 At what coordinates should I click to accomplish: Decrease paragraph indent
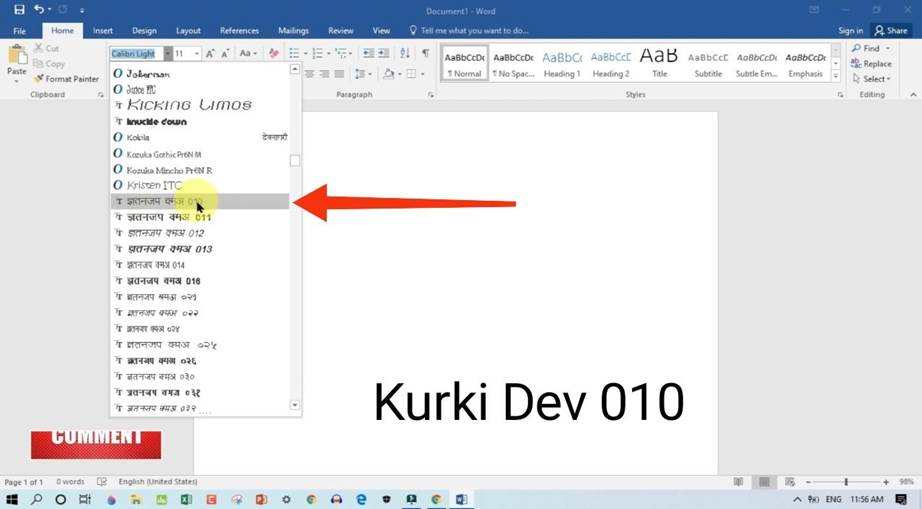point(369,53)
